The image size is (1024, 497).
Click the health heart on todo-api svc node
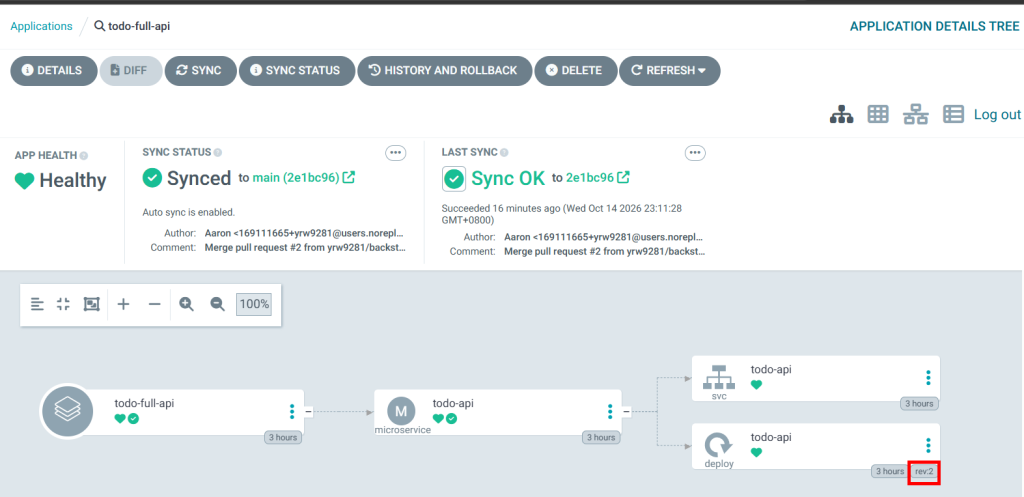tap(756, 385)
